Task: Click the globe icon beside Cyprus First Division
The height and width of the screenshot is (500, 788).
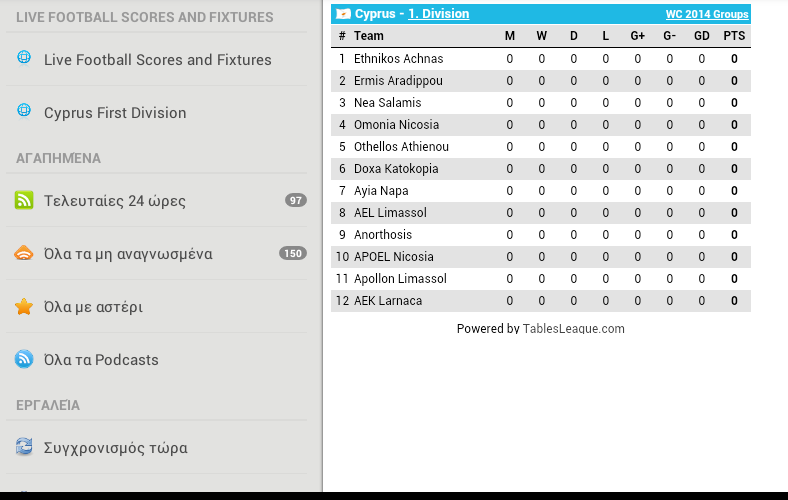Action: 24,110
